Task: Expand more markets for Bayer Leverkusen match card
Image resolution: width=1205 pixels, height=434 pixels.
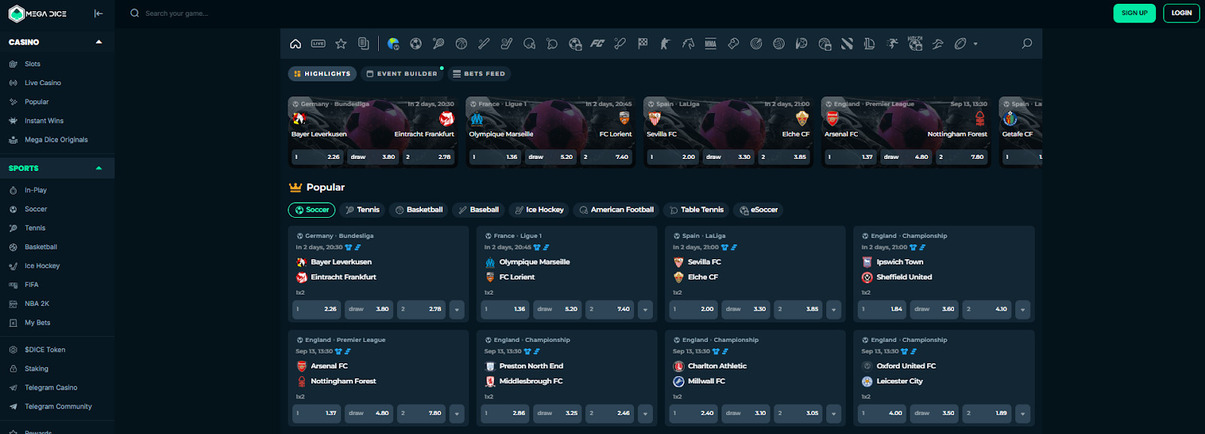Action: click(x=457, y=310)
